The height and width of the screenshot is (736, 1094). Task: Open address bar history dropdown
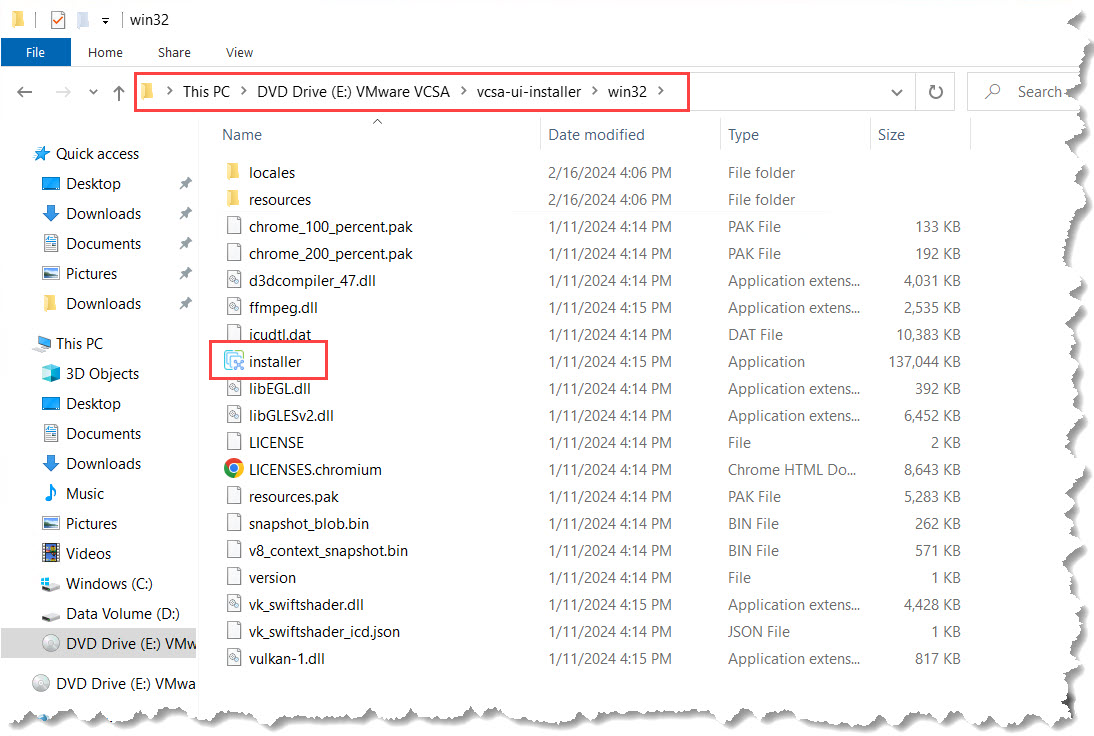point(897,92)
